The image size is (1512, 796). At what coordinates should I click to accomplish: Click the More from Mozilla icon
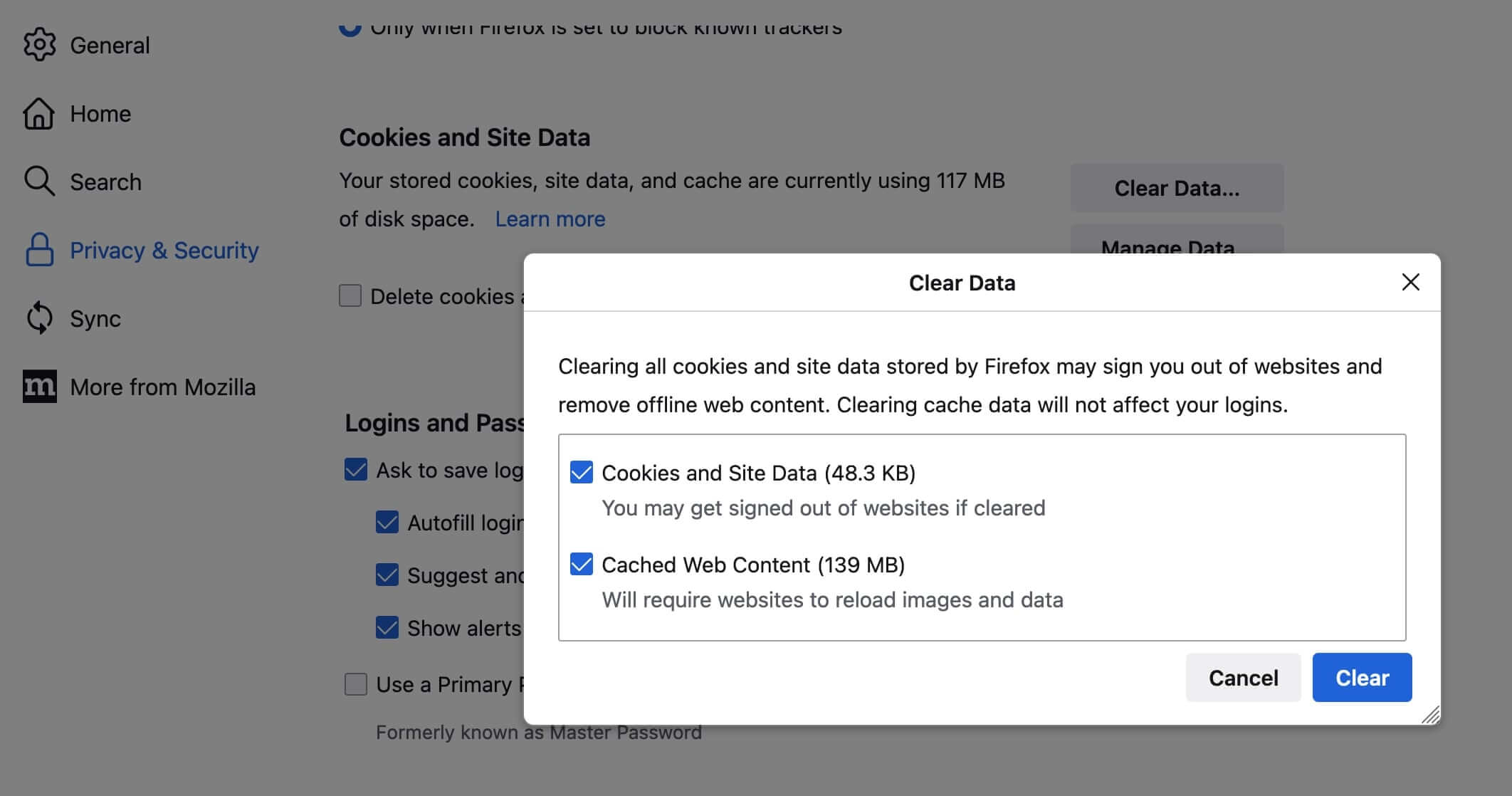tap(39, 387)
